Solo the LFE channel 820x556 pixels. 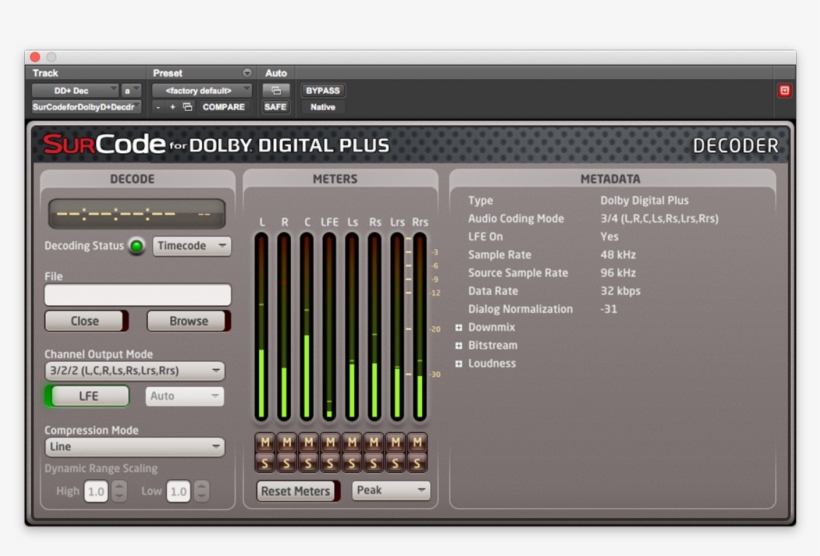(x=330, y=463)
